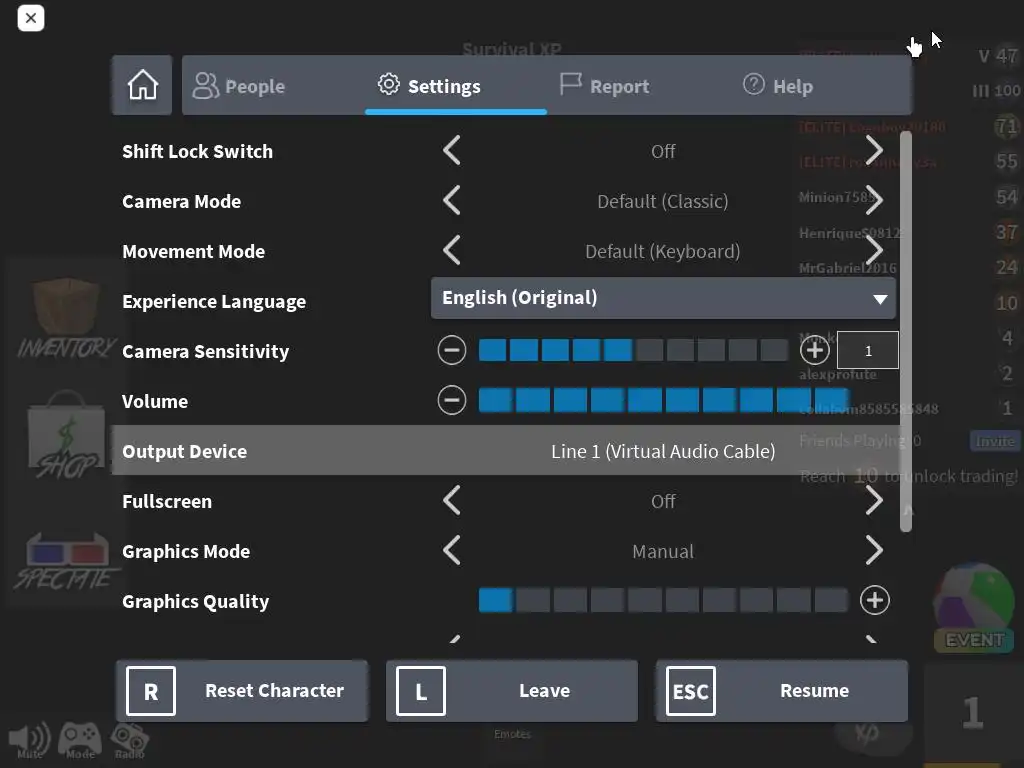The image size is (1024, 768).
Task: Click the Emotes label at bottom
Action: pos(512,734)
